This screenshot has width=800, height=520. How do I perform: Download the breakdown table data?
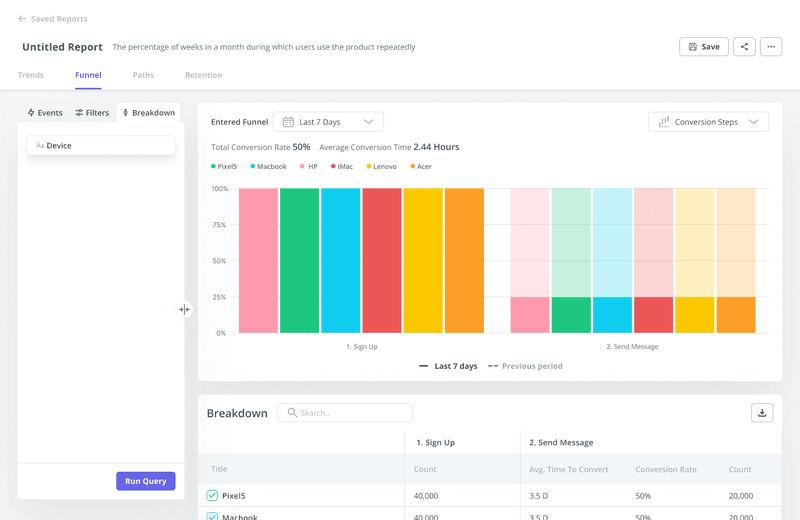(762, 413)
